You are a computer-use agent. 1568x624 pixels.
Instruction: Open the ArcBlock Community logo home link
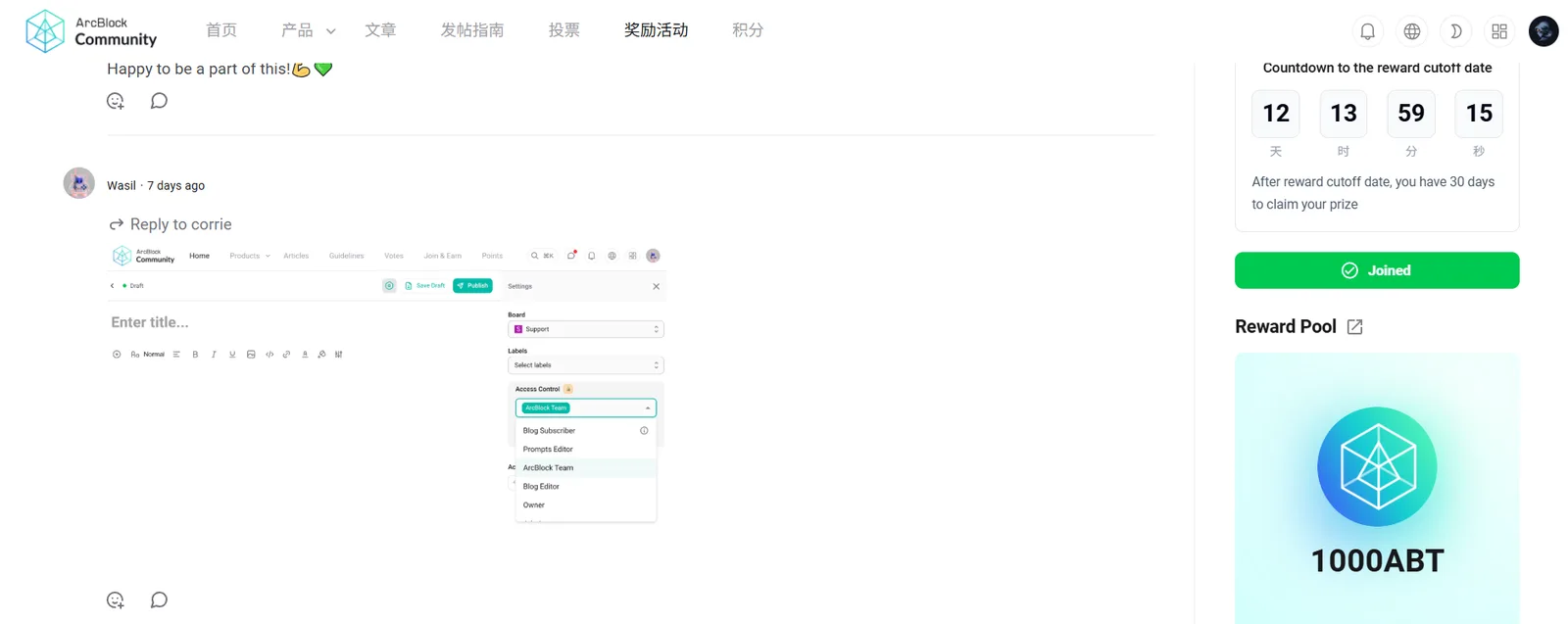click(x=91, y=31)
